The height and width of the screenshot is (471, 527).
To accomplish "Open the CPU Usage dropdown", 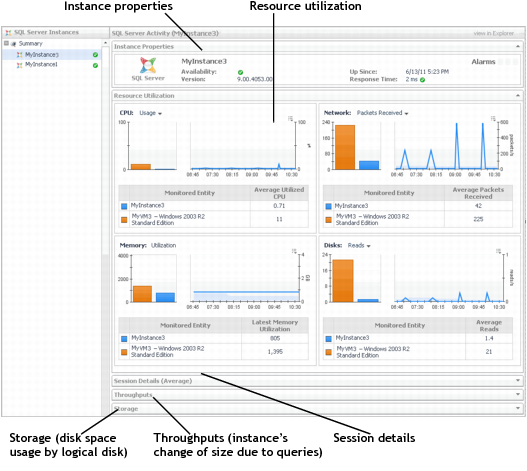I will [x=151, y=113].
